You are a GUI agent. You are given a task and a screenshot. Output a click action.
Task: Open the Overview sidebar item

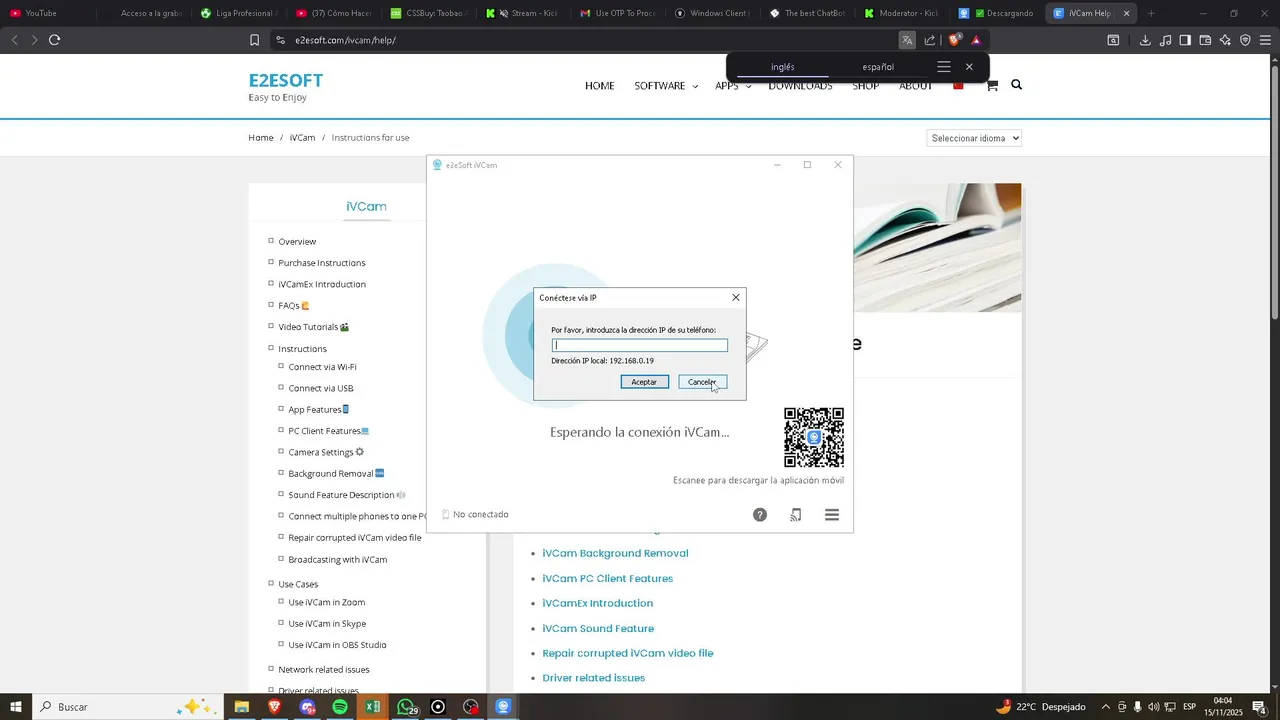(297, 242)
